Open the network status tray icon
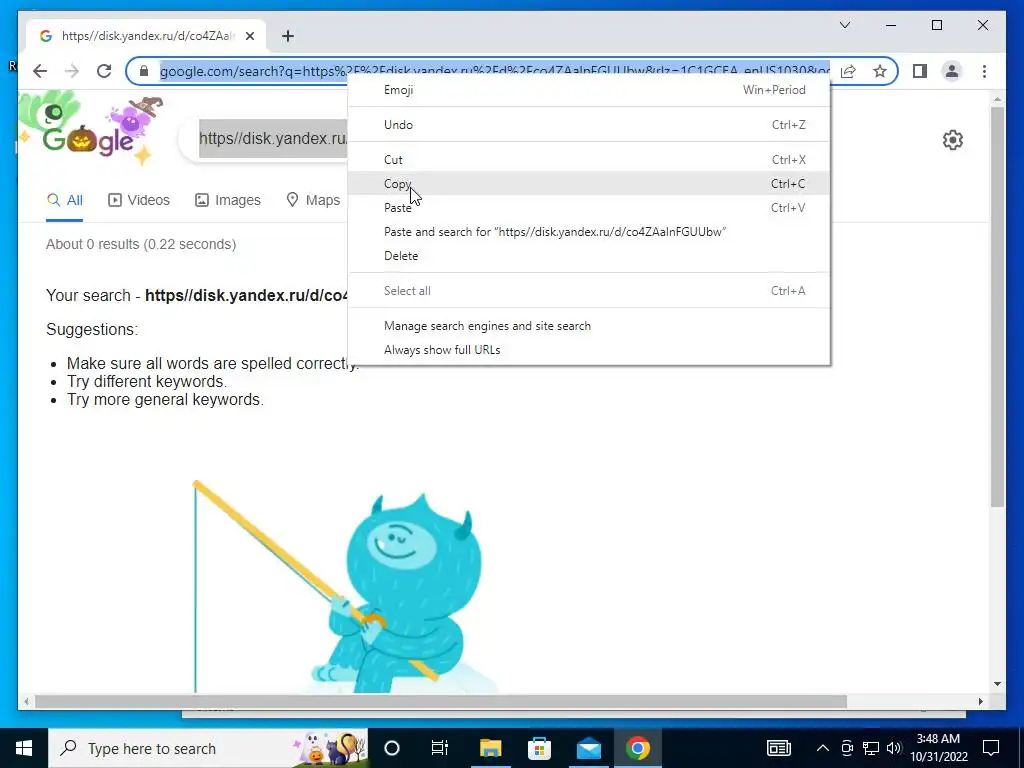Image resolution: width=1024 pixels, height=768 pixels. 871,748
